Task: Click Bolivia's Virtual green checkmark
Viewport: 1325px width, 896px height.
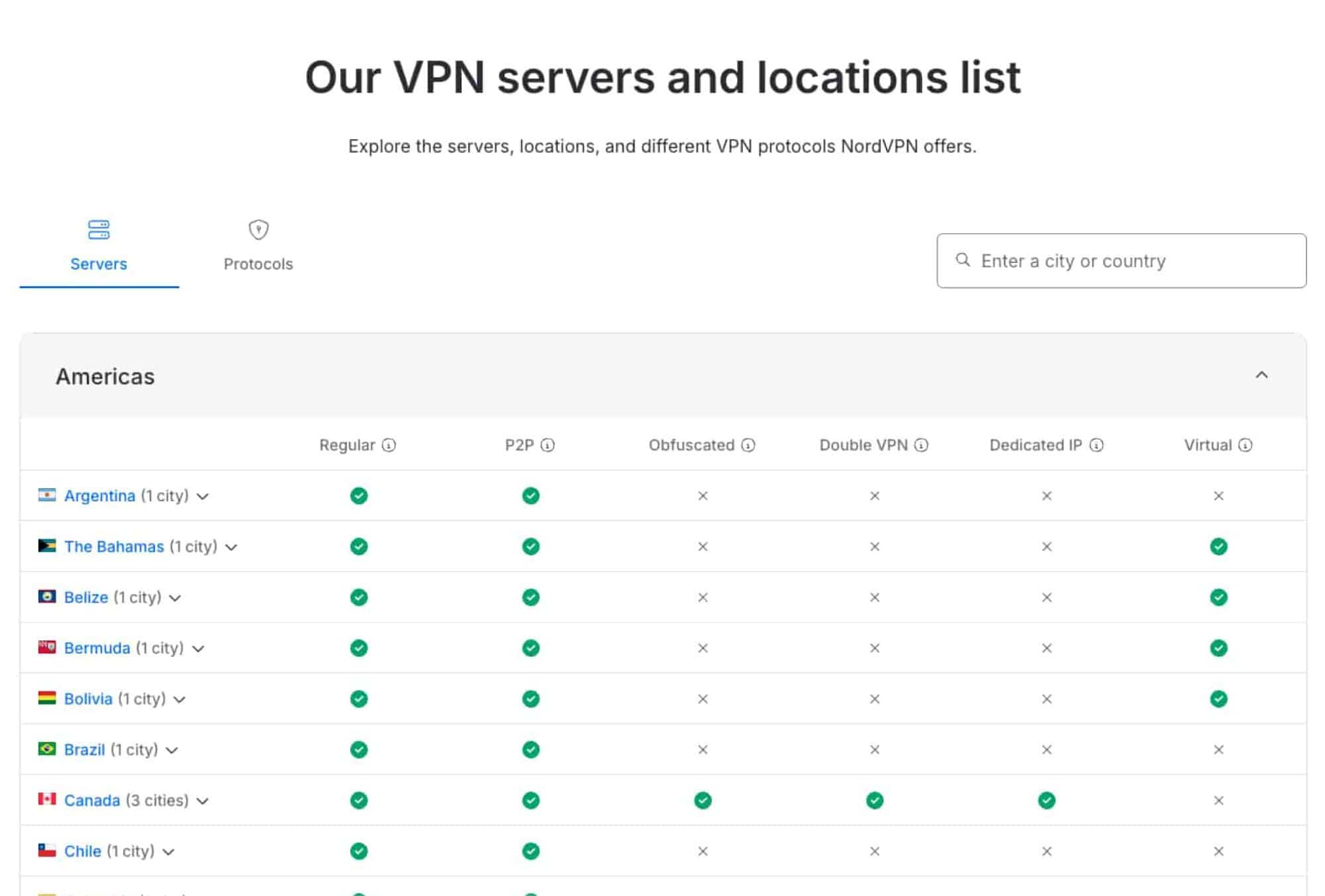Action: coord(1218,699)
